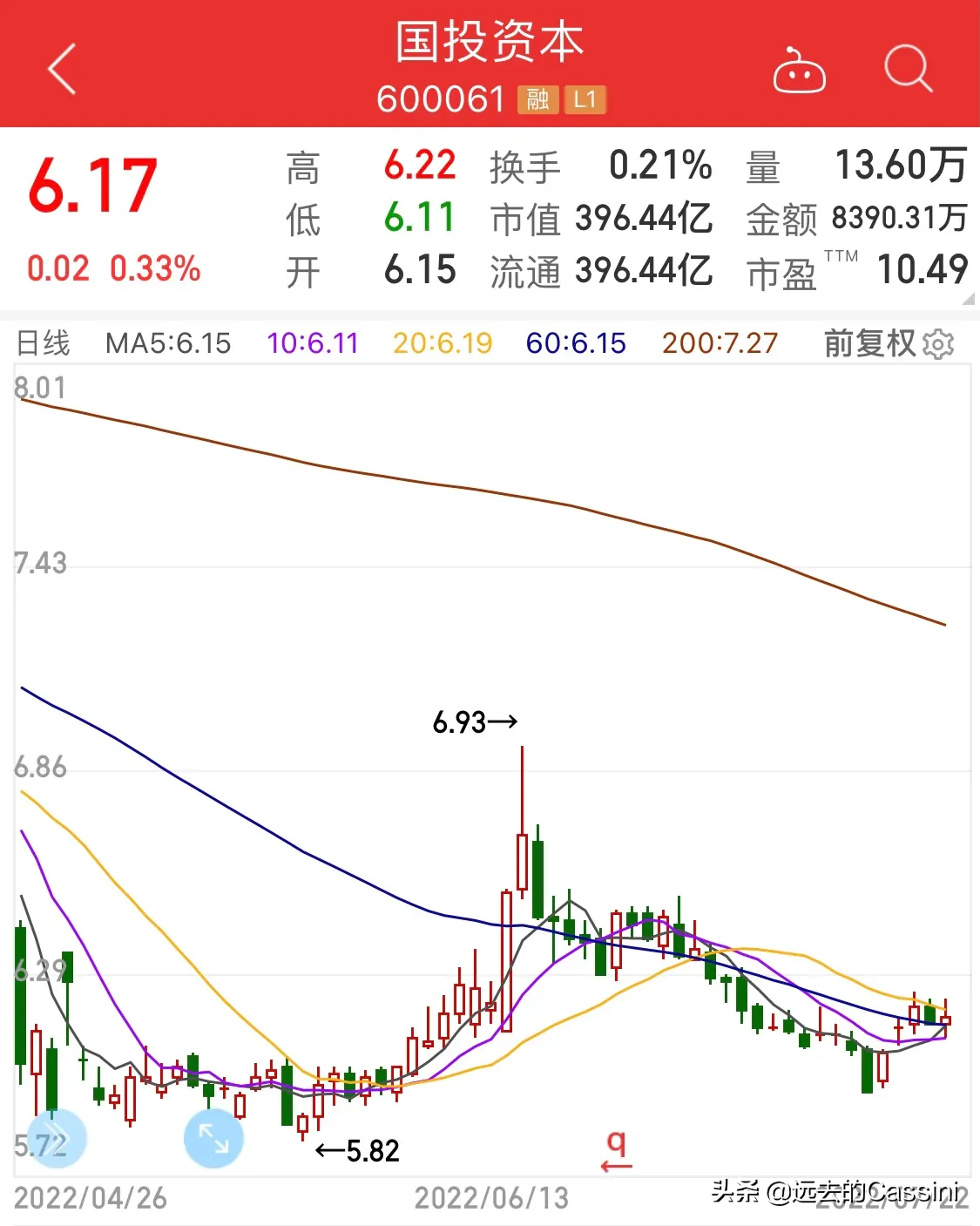This screenshot has width=980, height=1226.
Task: Expand quote details corner triangle
Action: [x=969, y=299]
